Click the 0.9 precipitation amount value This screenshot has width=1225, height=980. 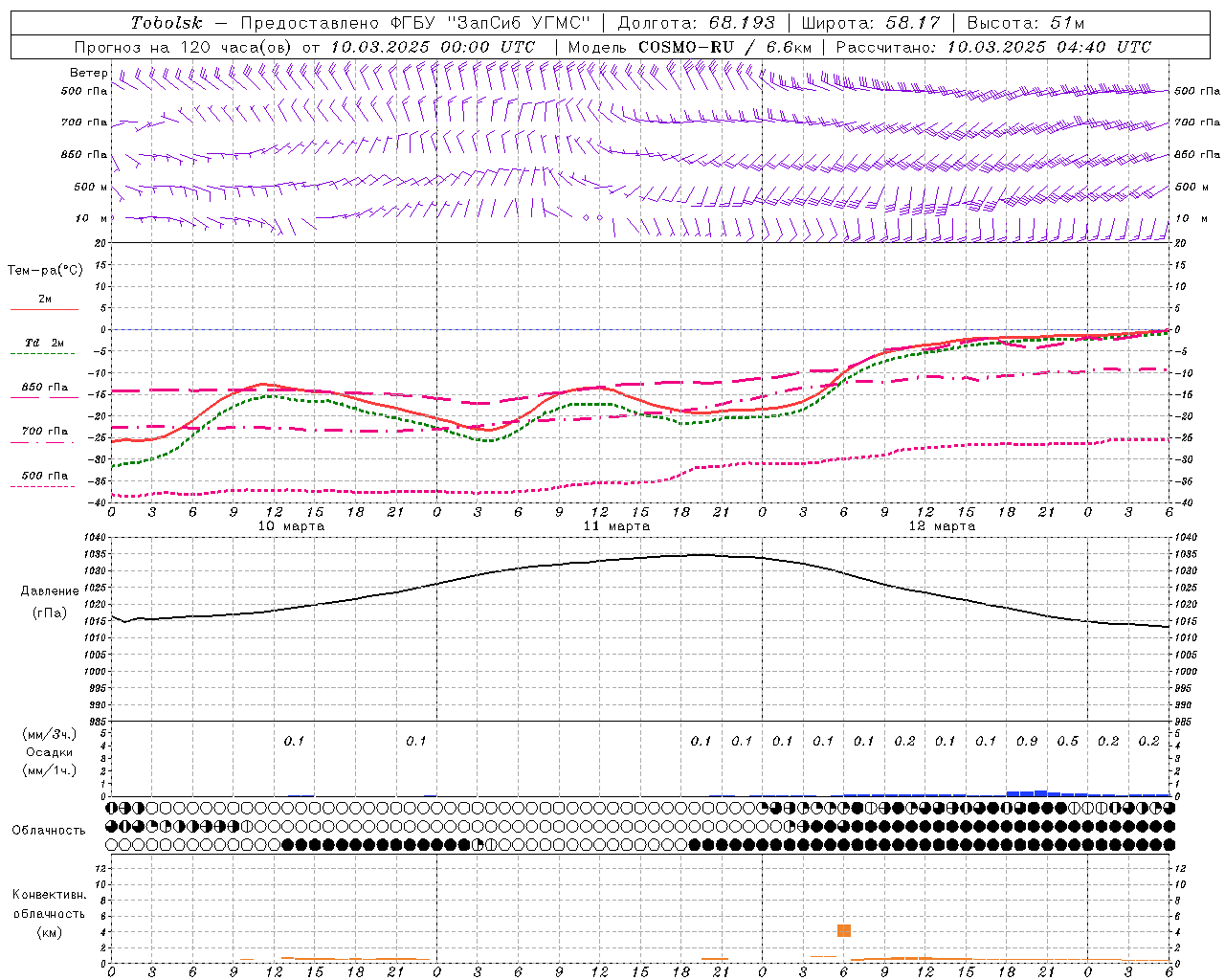(x=1027, y=741)
